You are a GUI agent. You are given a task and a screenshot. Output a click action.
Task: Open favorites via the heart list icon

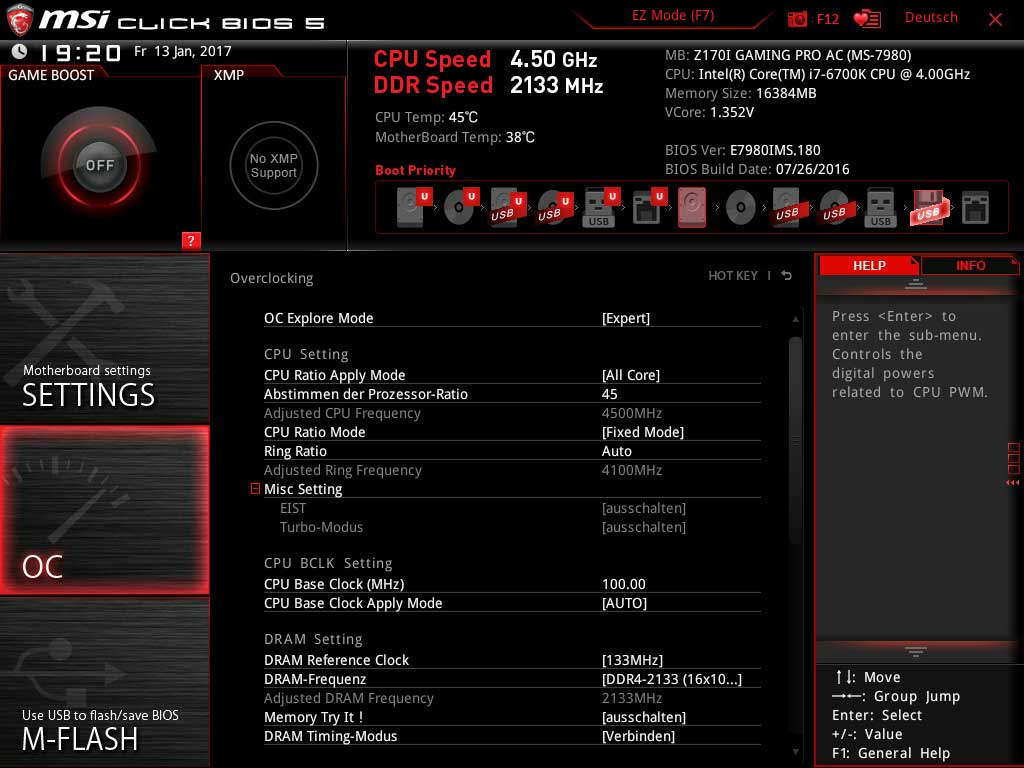(x=867, y=19)
